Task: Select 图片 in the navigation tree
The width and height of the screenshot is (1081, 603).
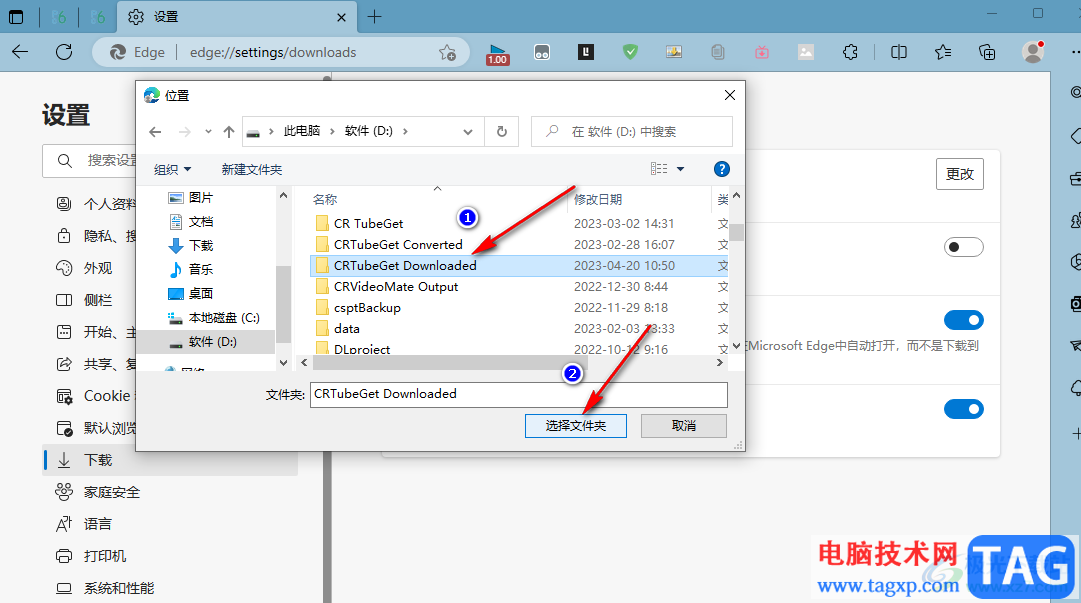Action: click(x=201, y=198)
